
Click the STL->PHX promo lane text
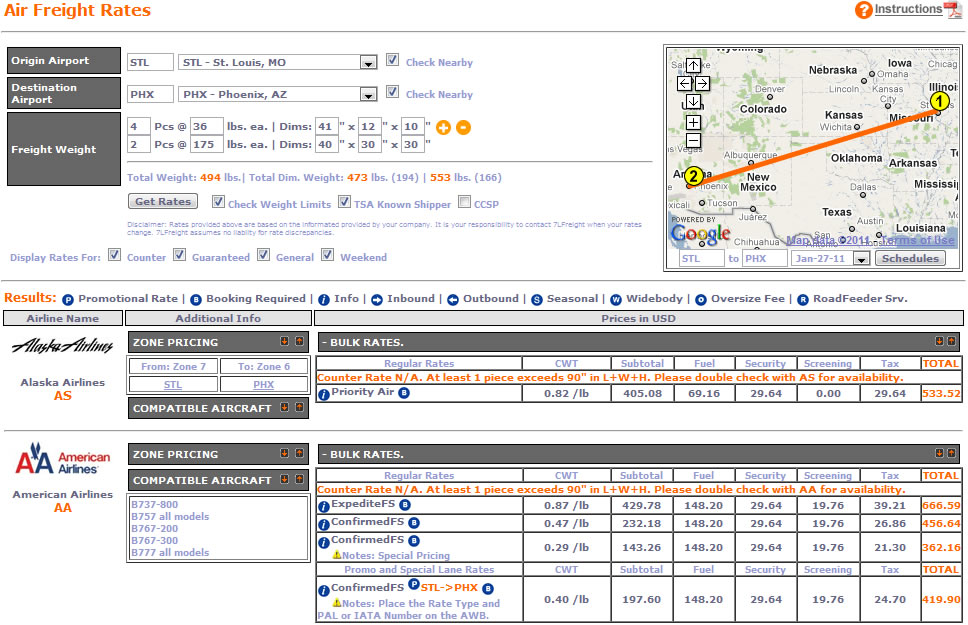point(449,588)
